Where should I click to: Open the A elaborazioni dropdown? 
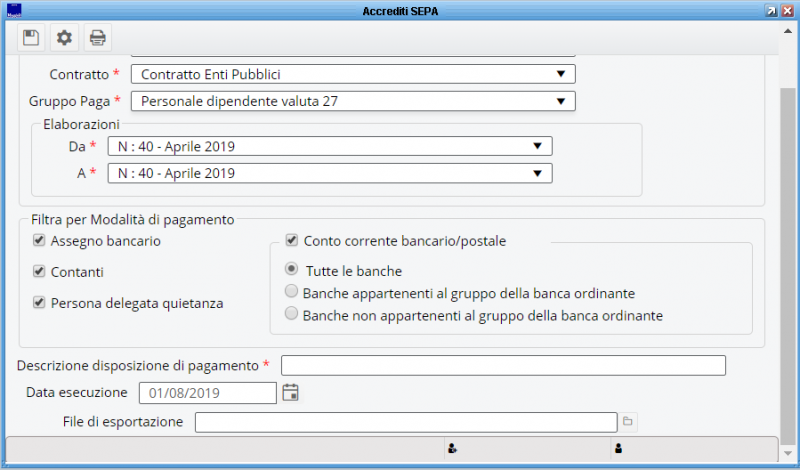(537, 173)
